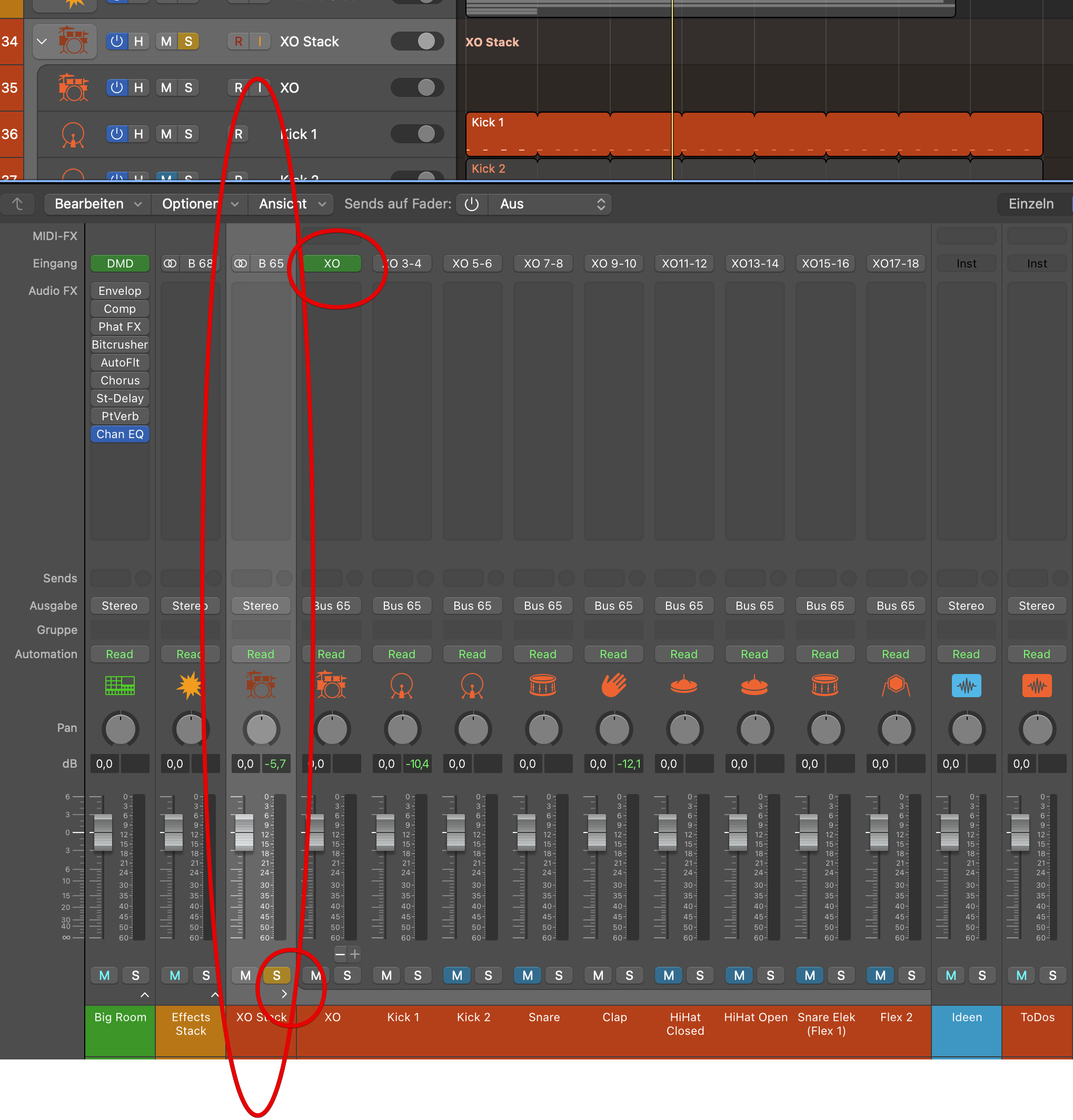Viewport: 1073px width, 1120px height.
Task: Expand the XO Stack channel chevron
Action: coord(284,994)
